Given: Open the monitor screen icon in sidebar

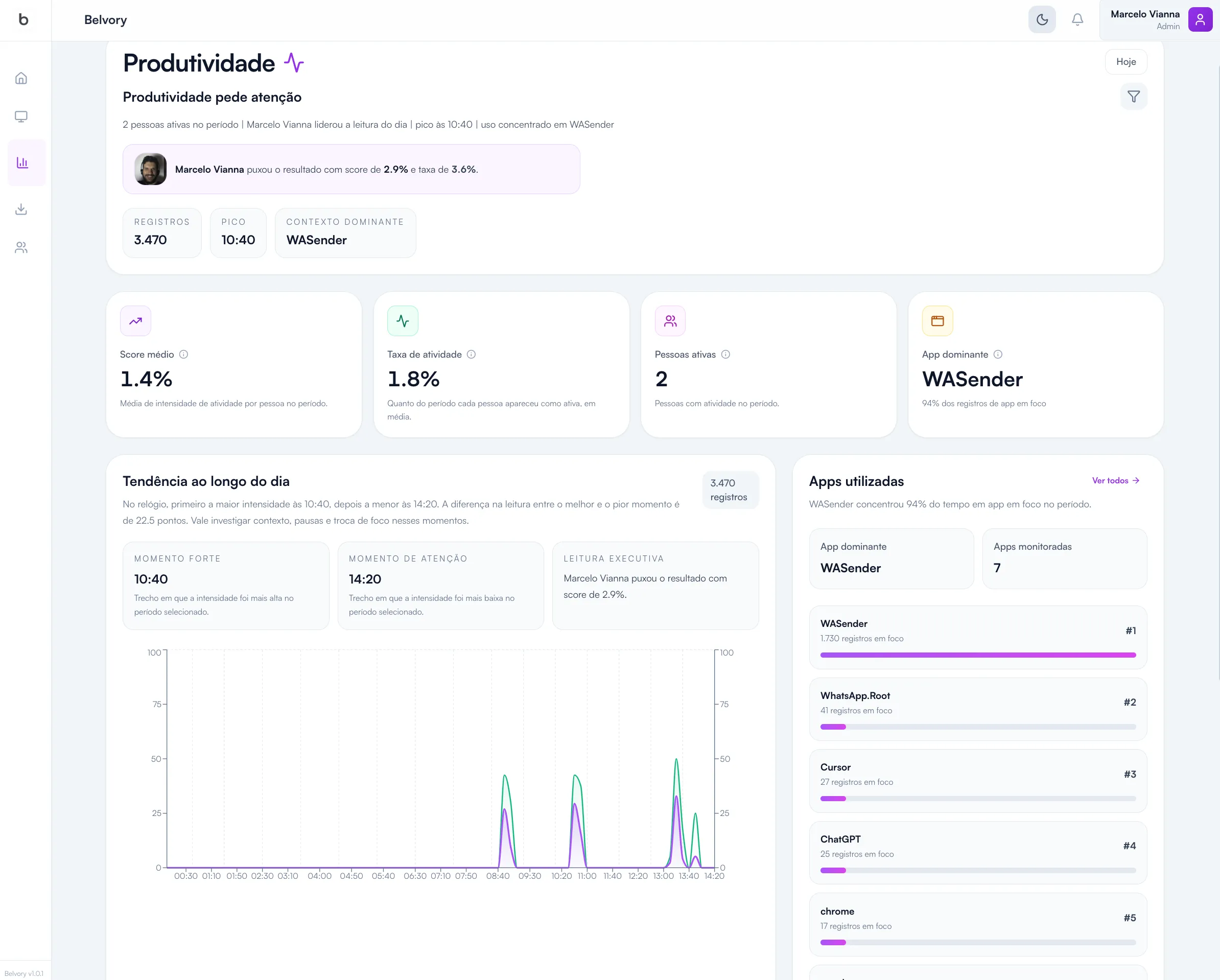Looking at the screenshot, I should [x=21, y=116].
